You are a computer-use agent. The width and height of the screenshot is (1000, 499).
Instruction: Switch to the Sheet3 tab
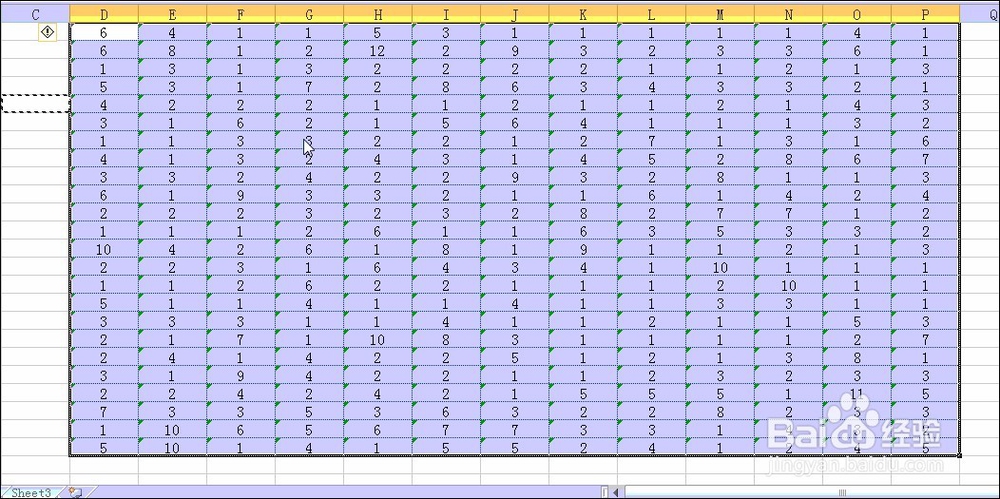(31, 493)
